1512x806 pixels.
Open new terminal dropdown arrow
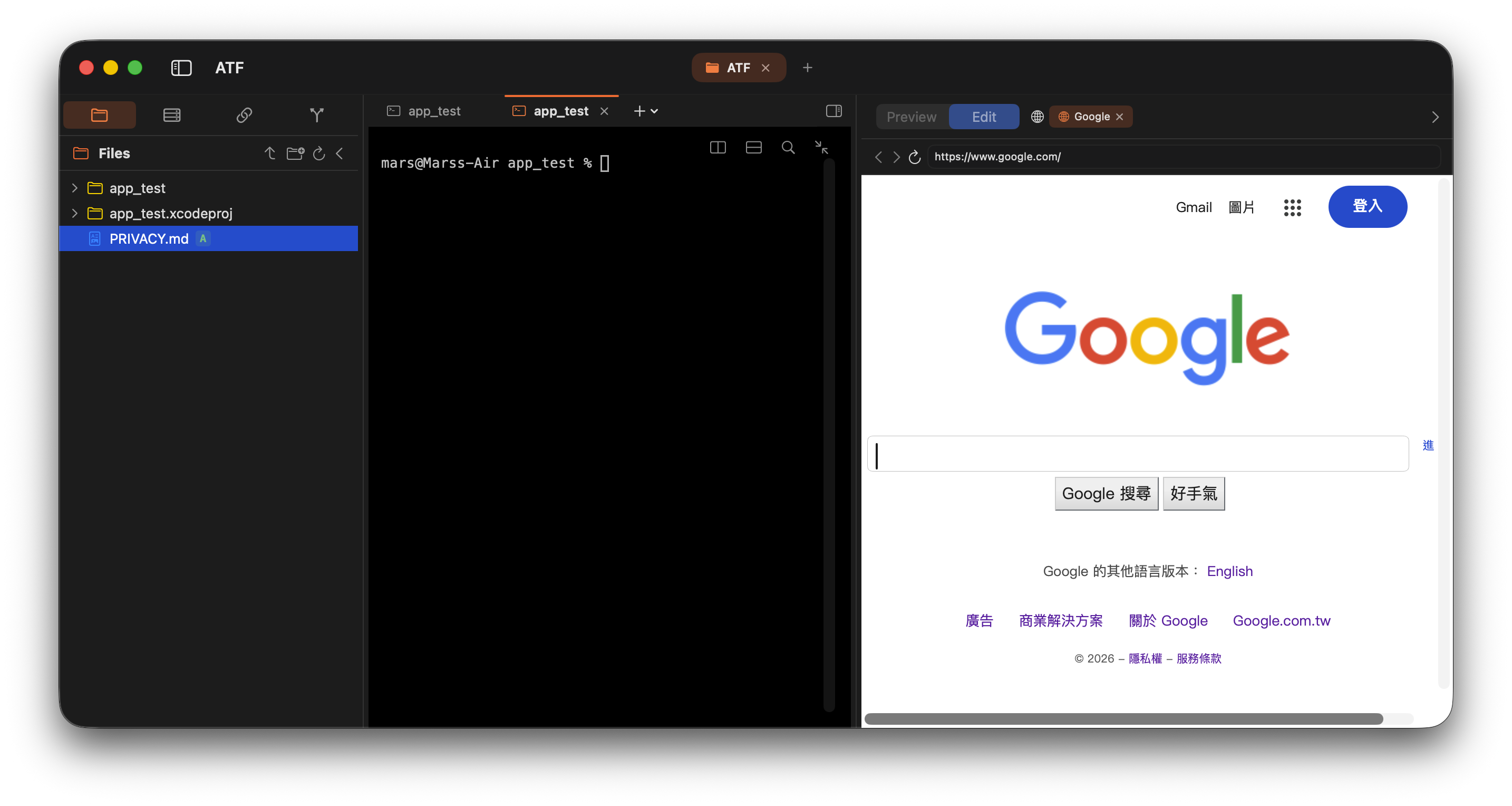point(654,111)
